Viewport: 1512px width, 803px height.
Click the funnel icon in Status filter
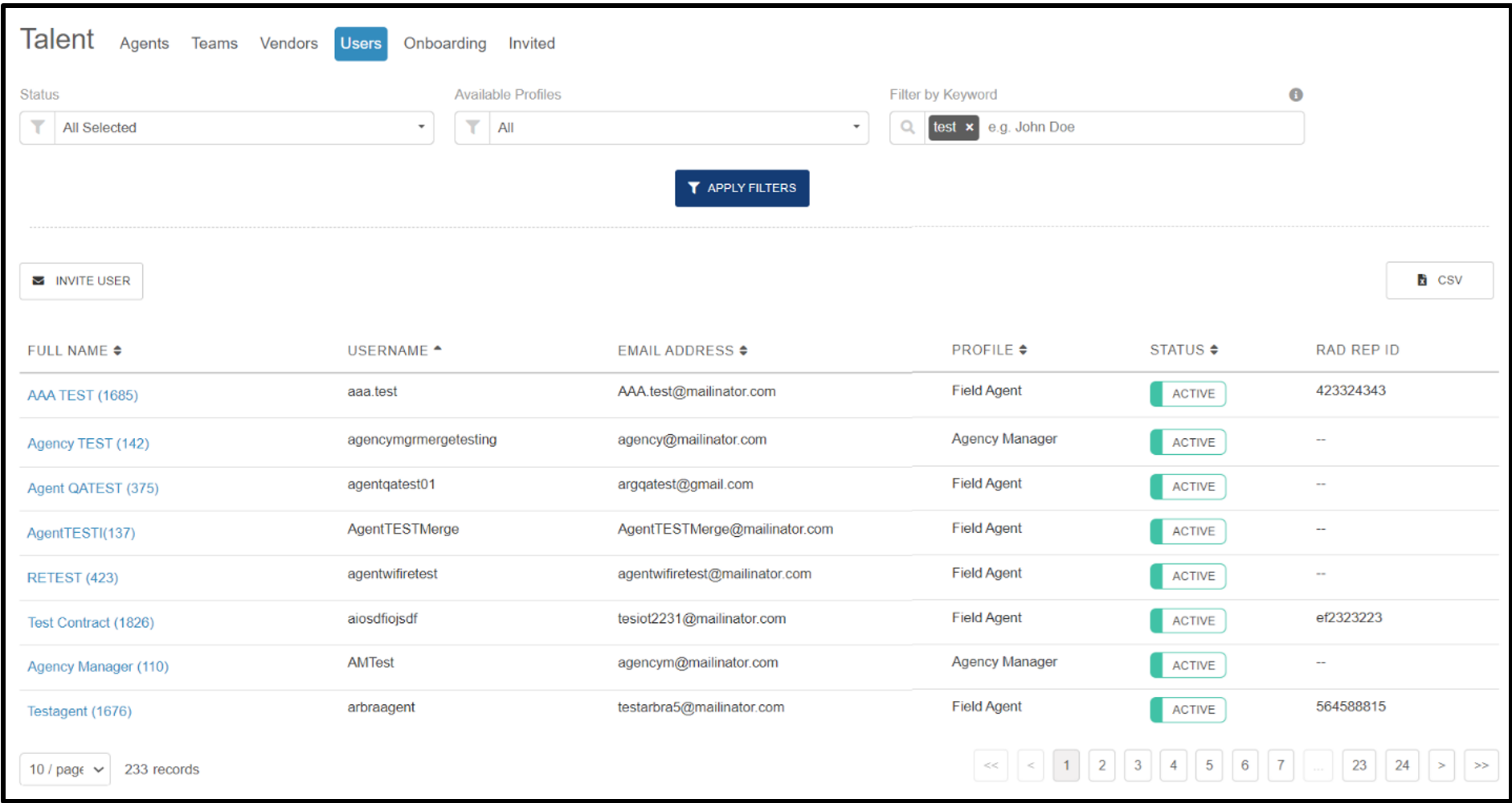click(38, 128)
